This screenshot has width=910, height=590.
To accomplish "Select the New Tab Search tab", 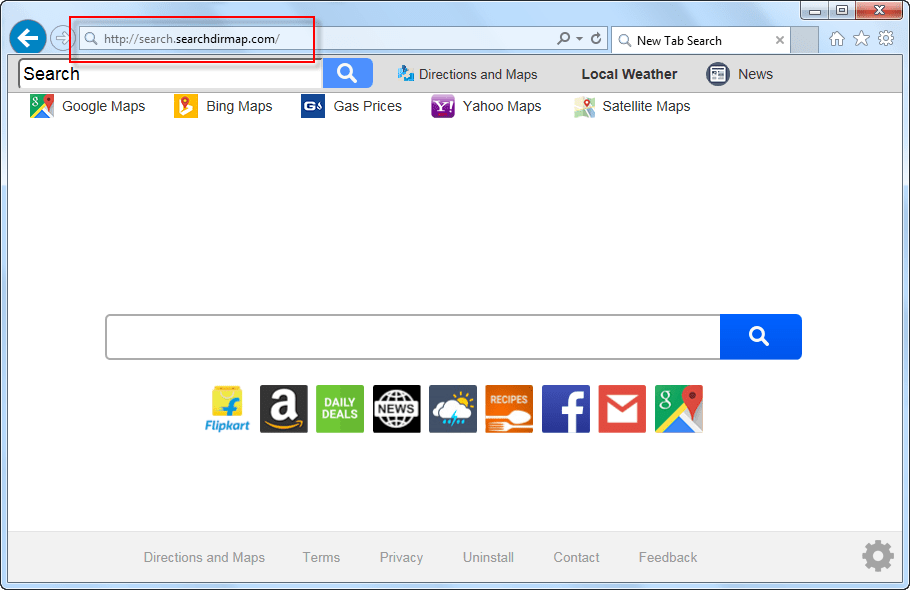I will 700,41.
